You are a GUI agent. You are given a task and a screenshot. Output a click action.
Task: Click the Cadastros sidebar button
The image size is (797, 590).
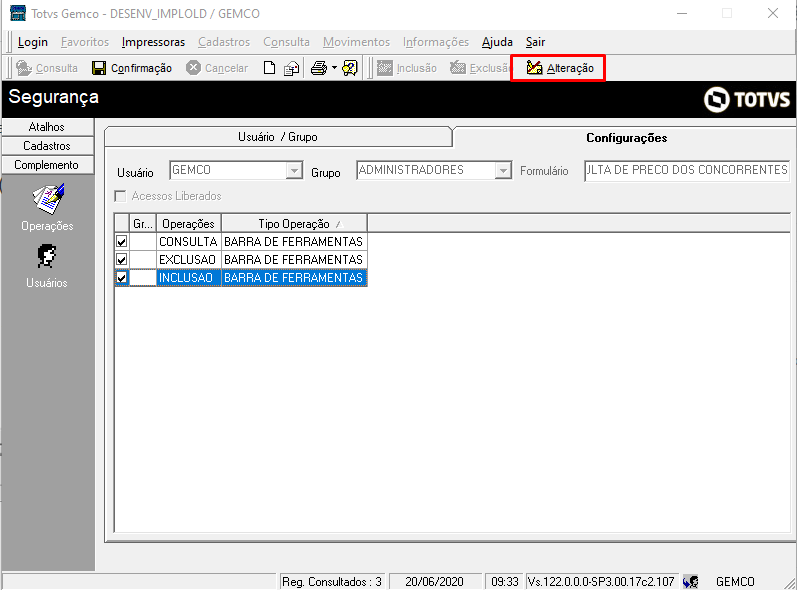pyautogui.click(x=47, y=146)
